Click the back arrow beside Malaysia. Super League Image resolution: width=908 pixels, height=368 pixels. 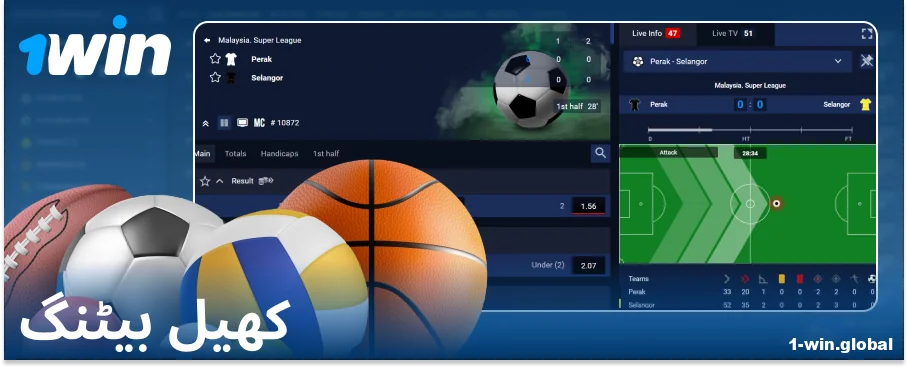[x=207, y=41]
